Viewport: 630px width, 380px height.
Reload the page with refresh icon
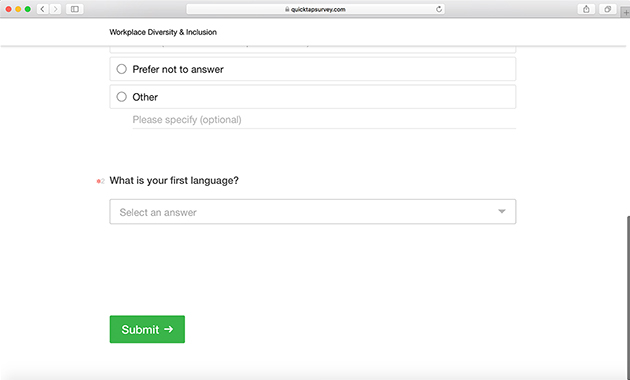(439, 9)
